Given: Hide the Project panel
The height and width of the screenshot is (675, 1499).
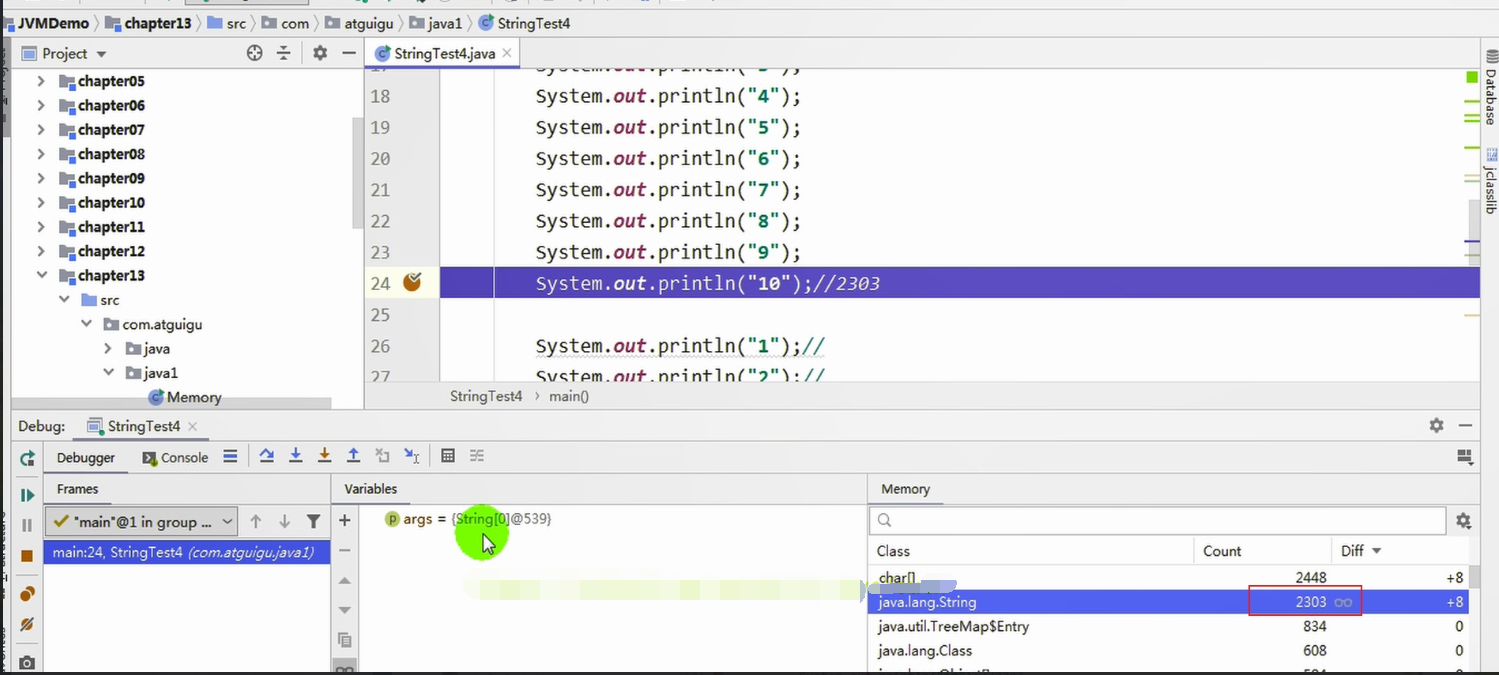Looking at the screenshot, I should point(349,53).
